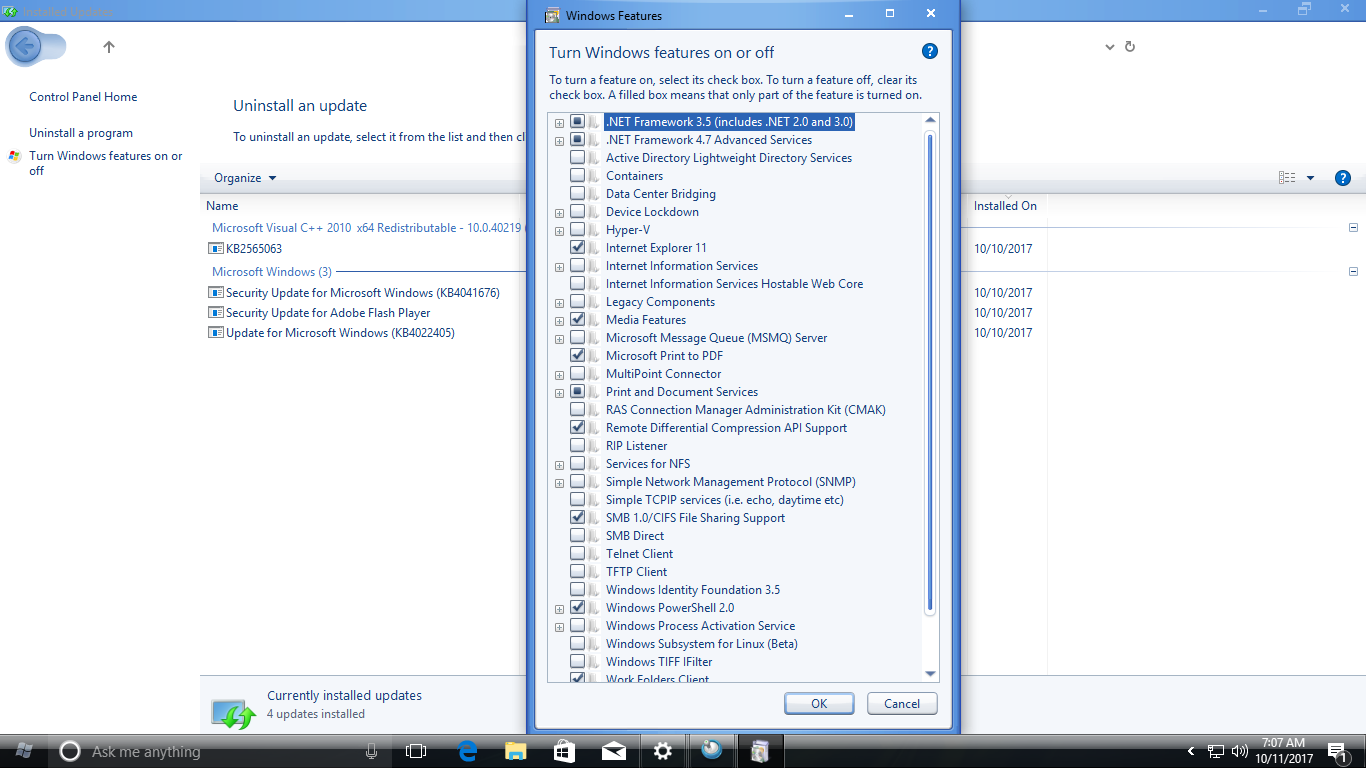
Task: Select Windows PowerShell 2.0 feature label
Action: [670, 608]
